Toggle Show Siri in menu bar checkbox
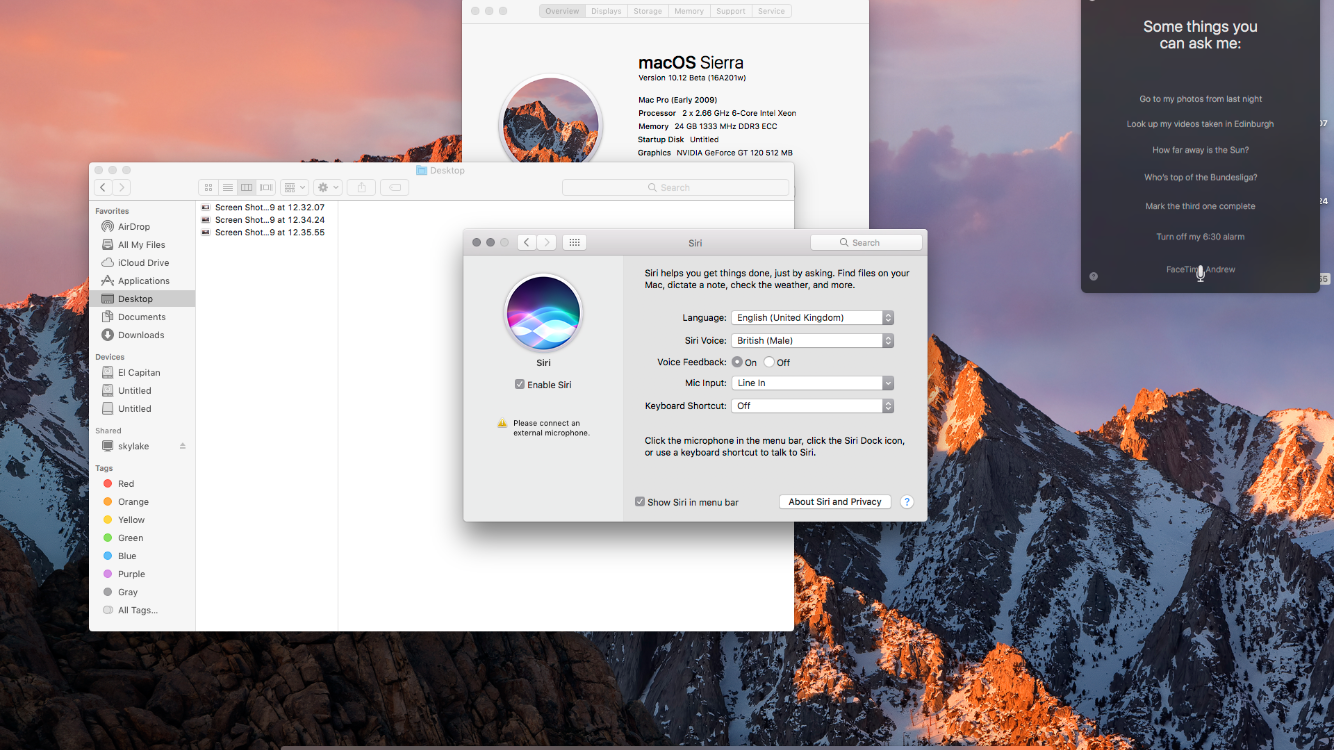This screenshot has width=1334, height=750. pyautogui.click(x=640, y=502)
